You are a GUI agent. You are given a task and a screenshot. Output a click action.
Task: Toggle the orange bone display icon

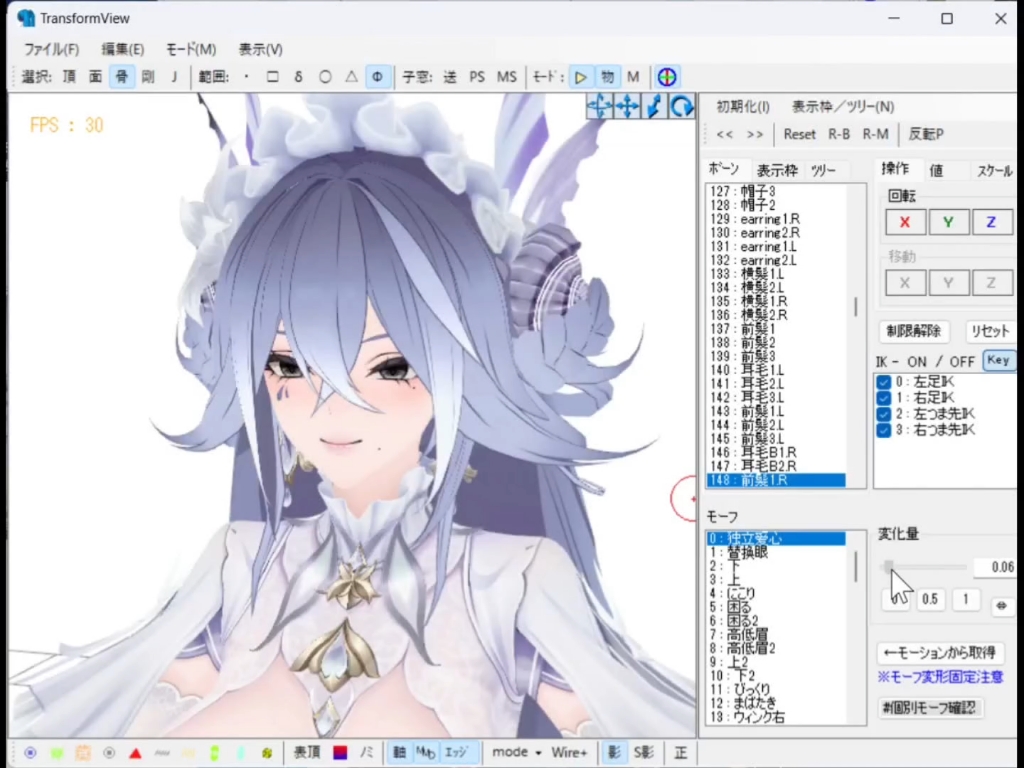pyautogui.click(x=83, y=753)
